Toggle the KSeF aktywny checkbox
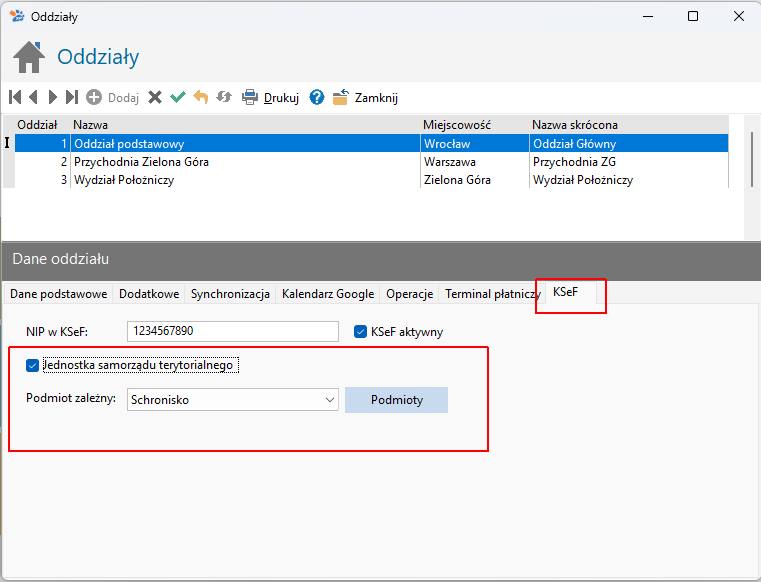 361,331
